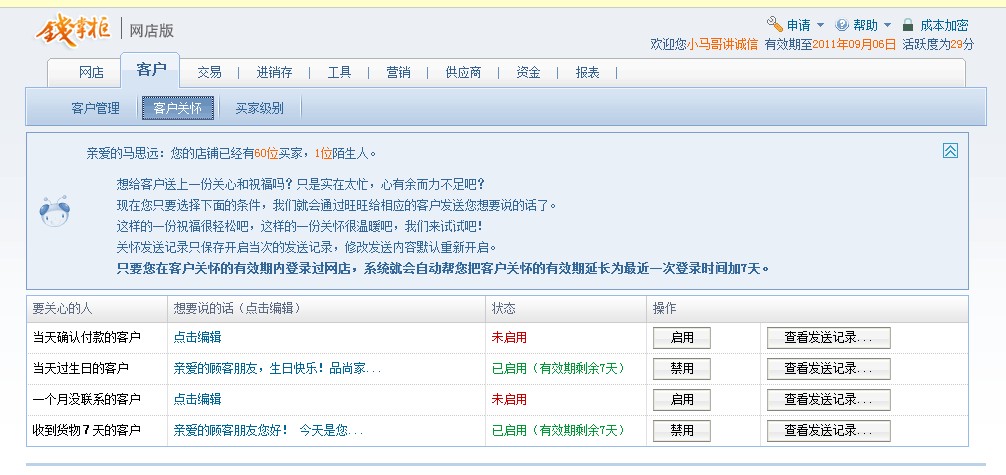
Task: Collapse the info panel with arrow icon
Action: 950,151
